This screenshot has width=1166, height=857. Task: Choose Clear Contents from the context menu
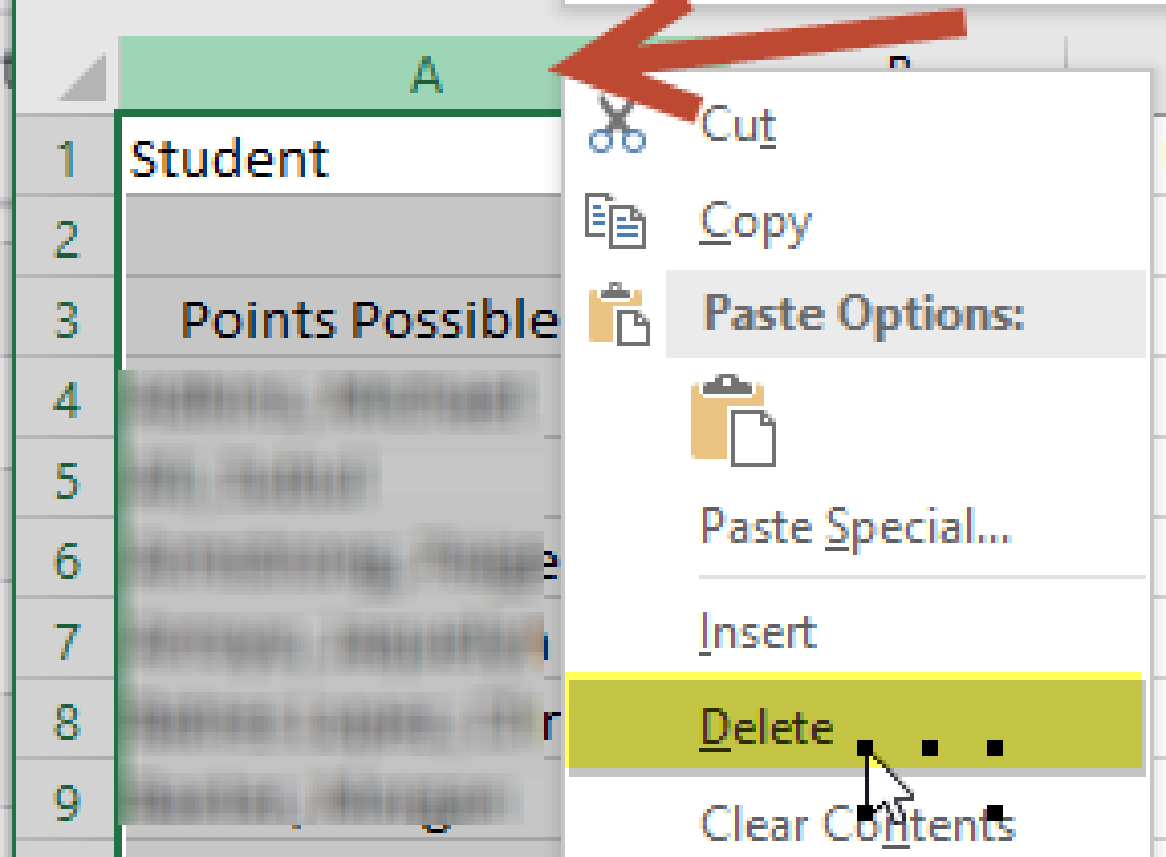click(857, 824)
